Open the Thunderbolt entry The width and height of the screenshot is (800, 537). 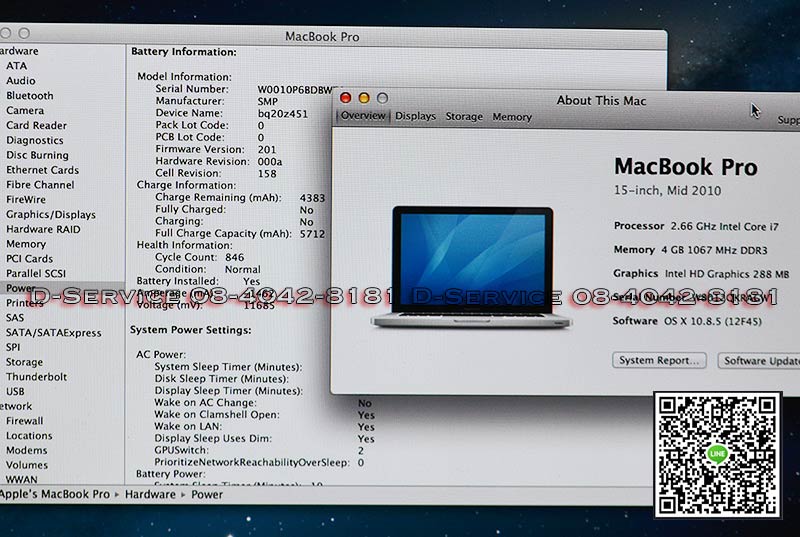[x=37, y=377]
